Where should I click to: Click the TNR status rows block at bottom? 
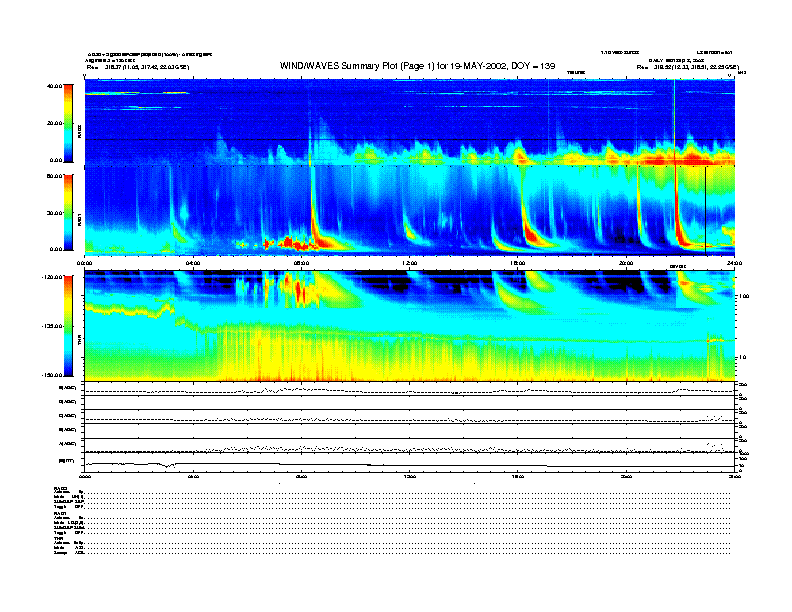point(392,545)
